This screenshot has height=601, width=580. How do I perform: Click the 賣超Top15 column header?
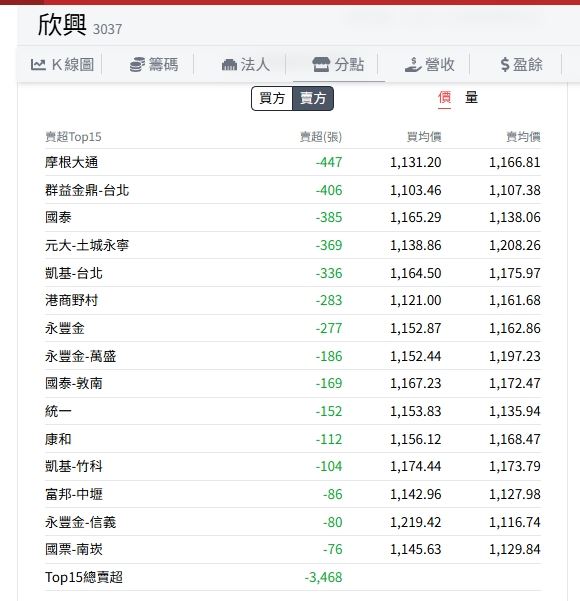pos(73,137)
